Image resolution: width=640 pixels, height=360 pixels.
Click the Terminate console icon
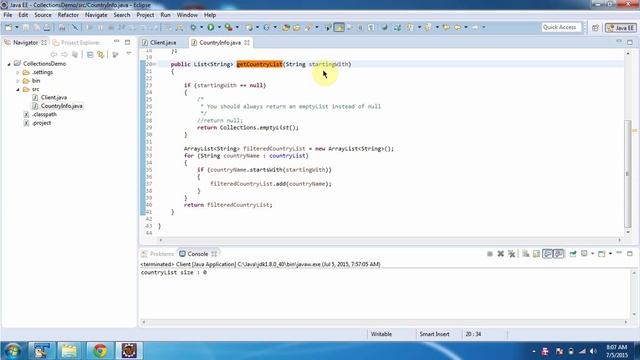(x=489, y=254)
